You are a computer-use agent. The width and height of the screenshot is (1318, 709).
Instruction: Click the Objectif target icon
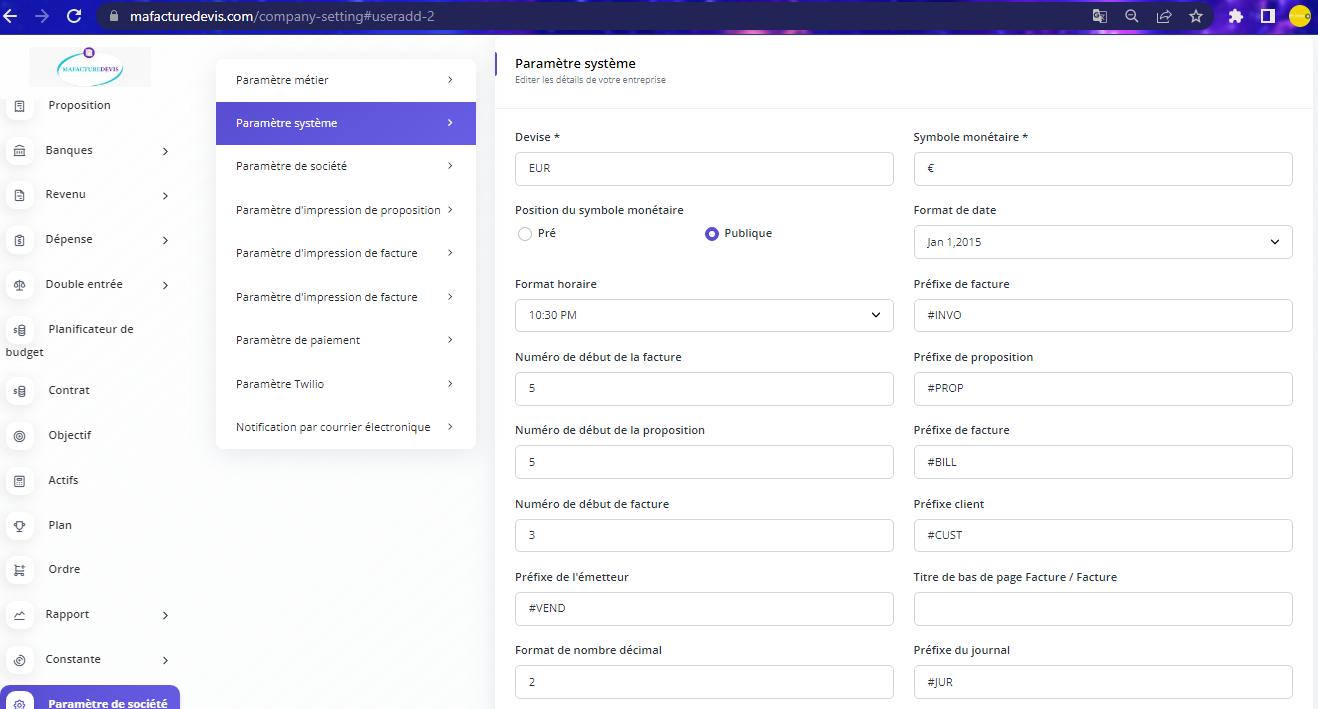tap(19, 436)
